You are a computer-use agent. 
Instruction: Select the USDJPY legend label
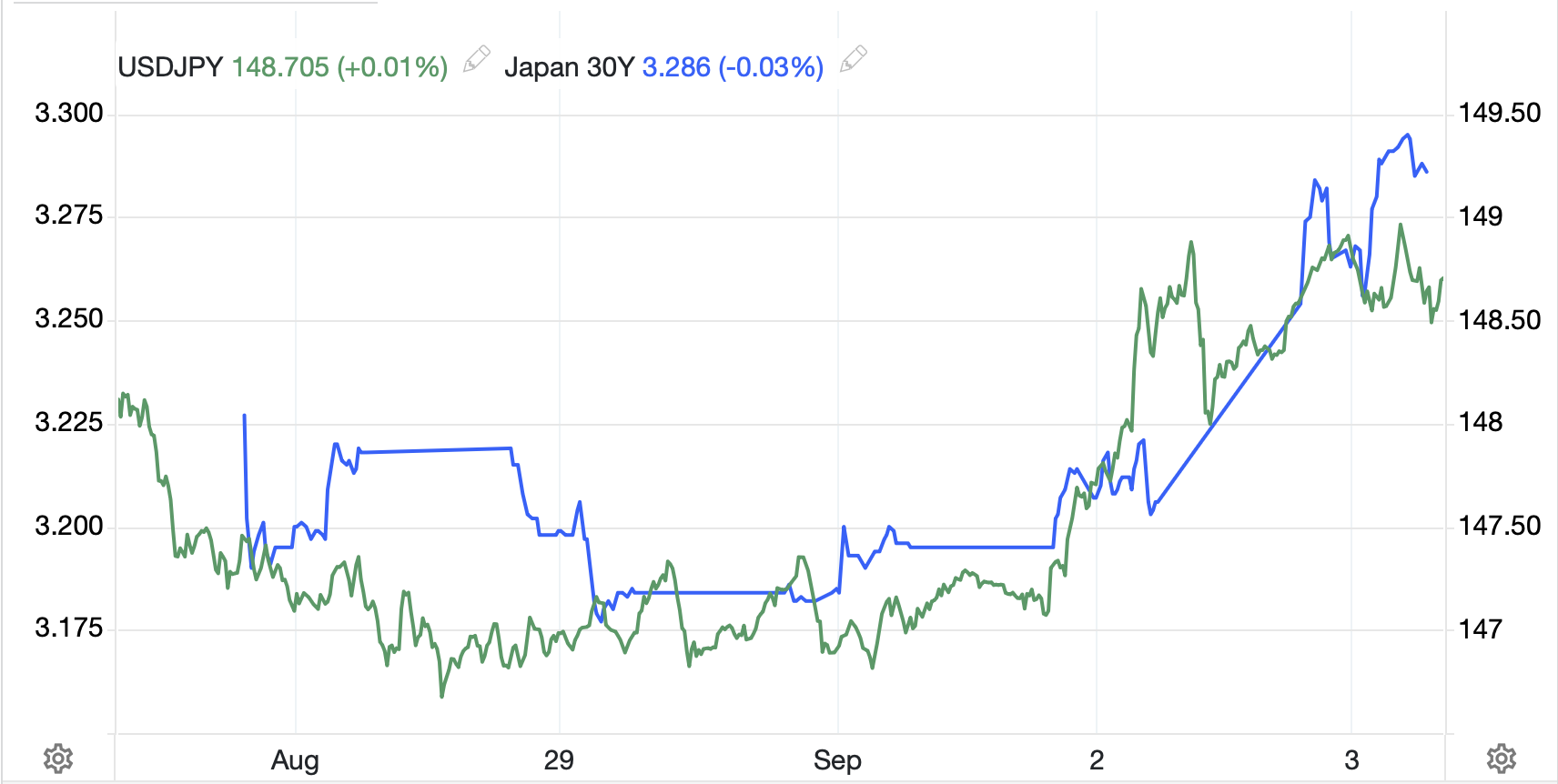click(x=170, y=67)
